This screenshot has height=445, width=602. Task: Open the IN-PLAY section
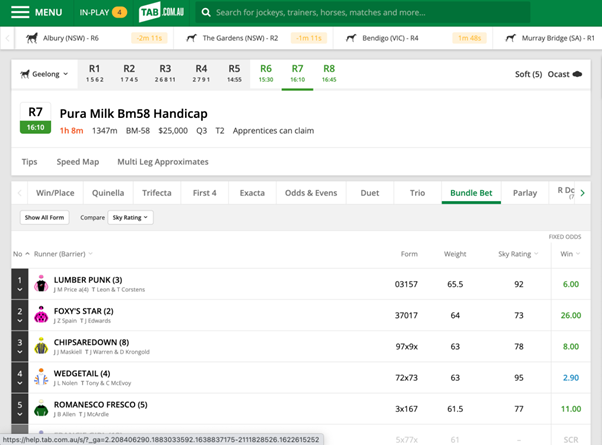(103, 12)
